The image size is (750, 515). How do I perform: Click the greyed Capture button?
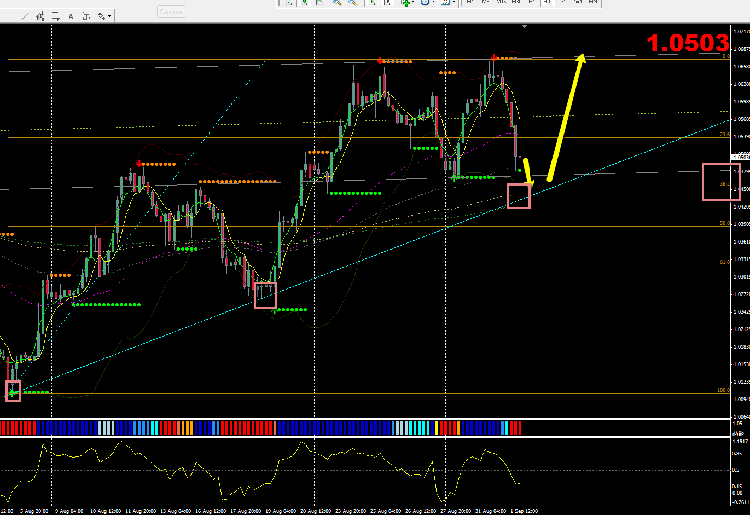(x=171, y=12)
